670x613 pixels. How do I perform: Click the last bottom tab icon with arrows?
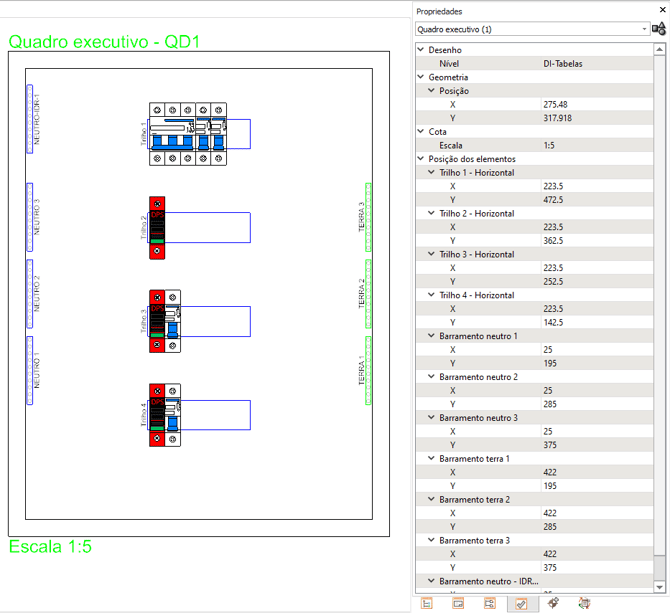point(584,603)
